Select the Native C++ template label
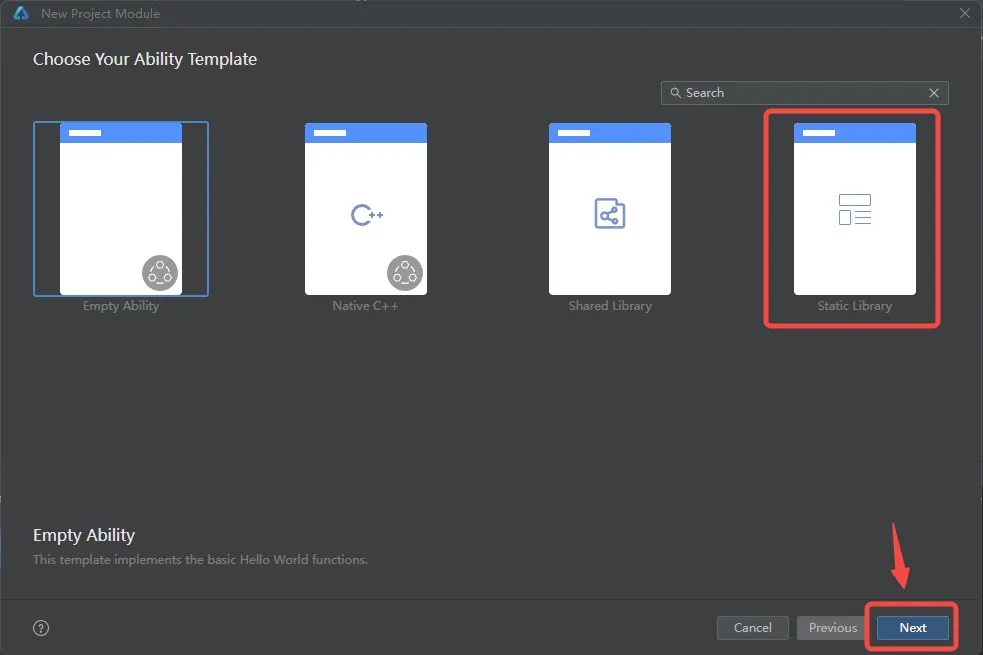Viewport: 983px width, 655px height. (365, 306)
